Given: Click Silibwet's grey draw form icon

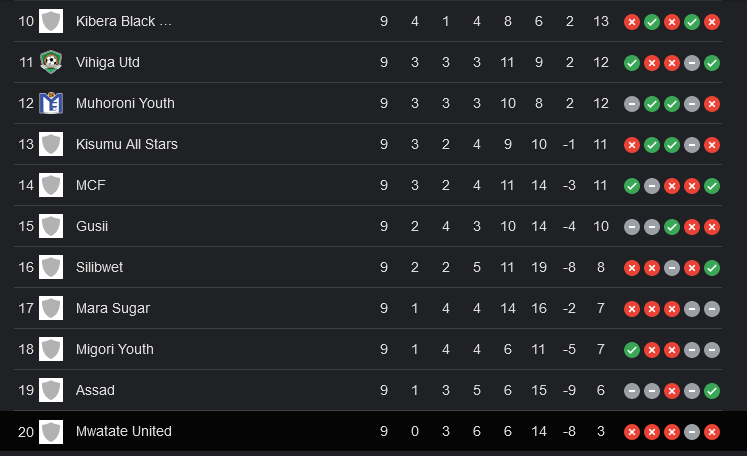Looking at the screenshot, I should point(672,268).
